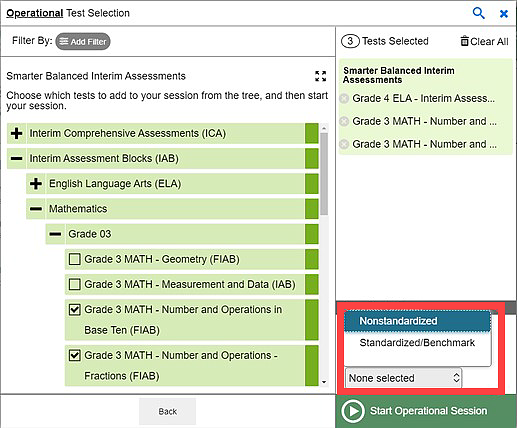Screen dimensions: 517x428
Task: Select the Mathematics label
Action: pos(78,209)
